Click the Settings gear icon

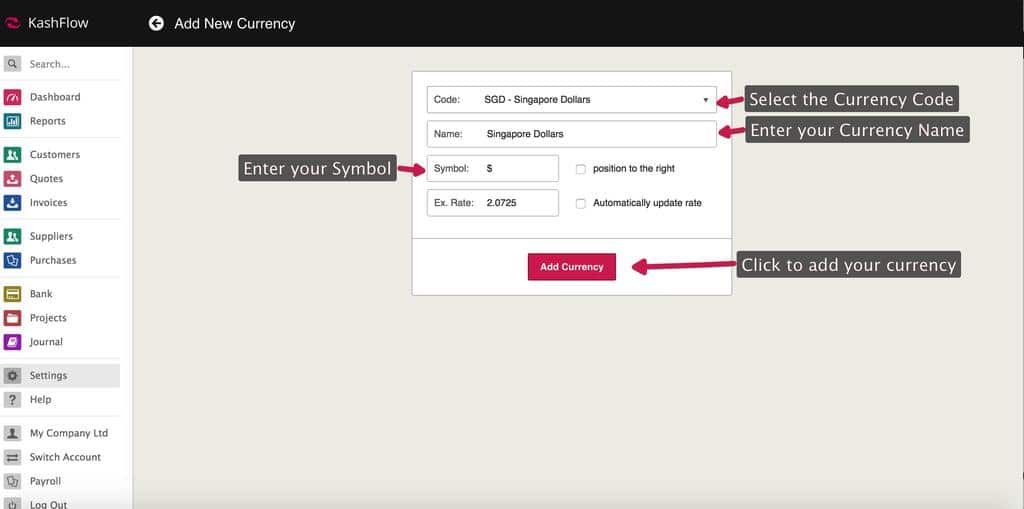click(12, 376)
